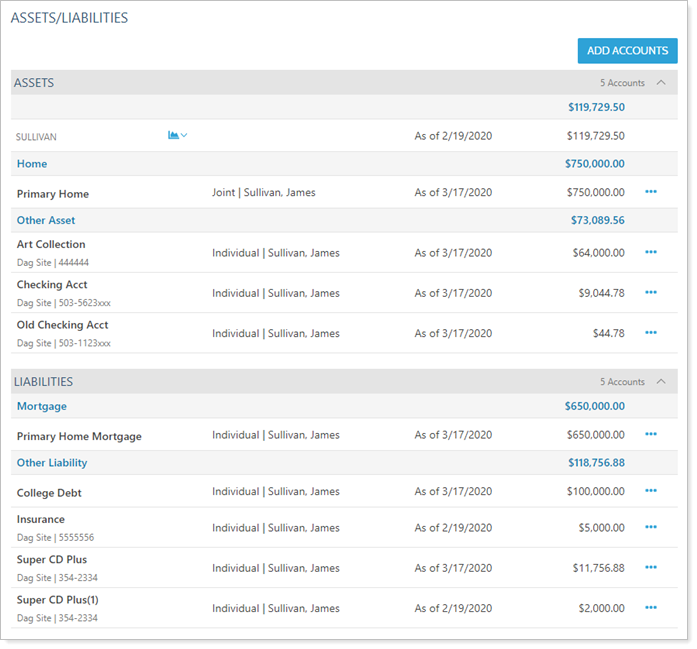Viewport: 697px width, 649px height.
Task: Open the more options menu for Insurance
Action: [651, 527]
